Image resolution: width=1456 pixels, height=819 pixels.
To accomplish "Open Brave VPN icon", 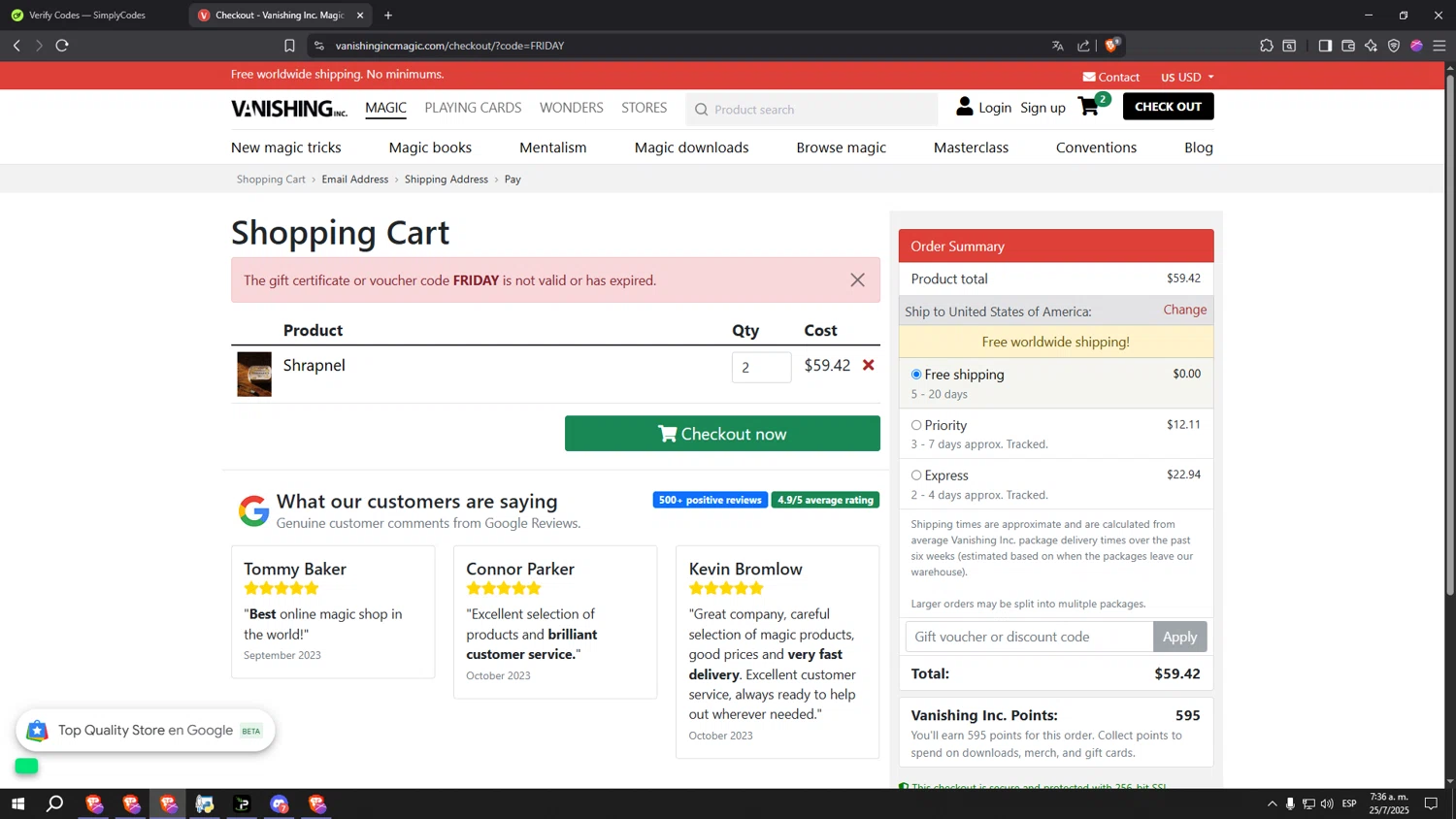I will click(x=1394, y=46).
